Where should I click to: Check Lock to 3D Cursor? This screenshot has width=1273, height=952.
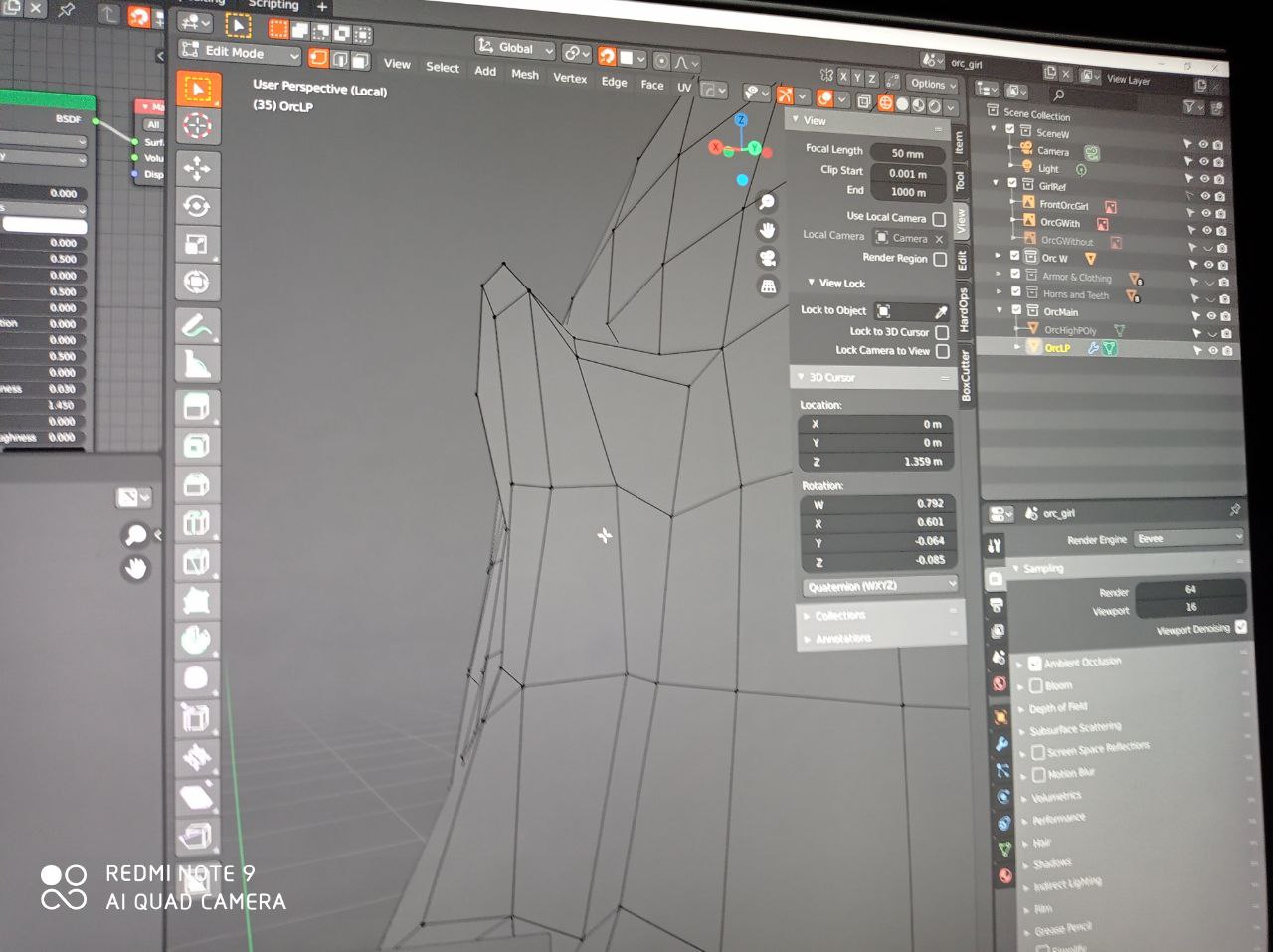942,332
